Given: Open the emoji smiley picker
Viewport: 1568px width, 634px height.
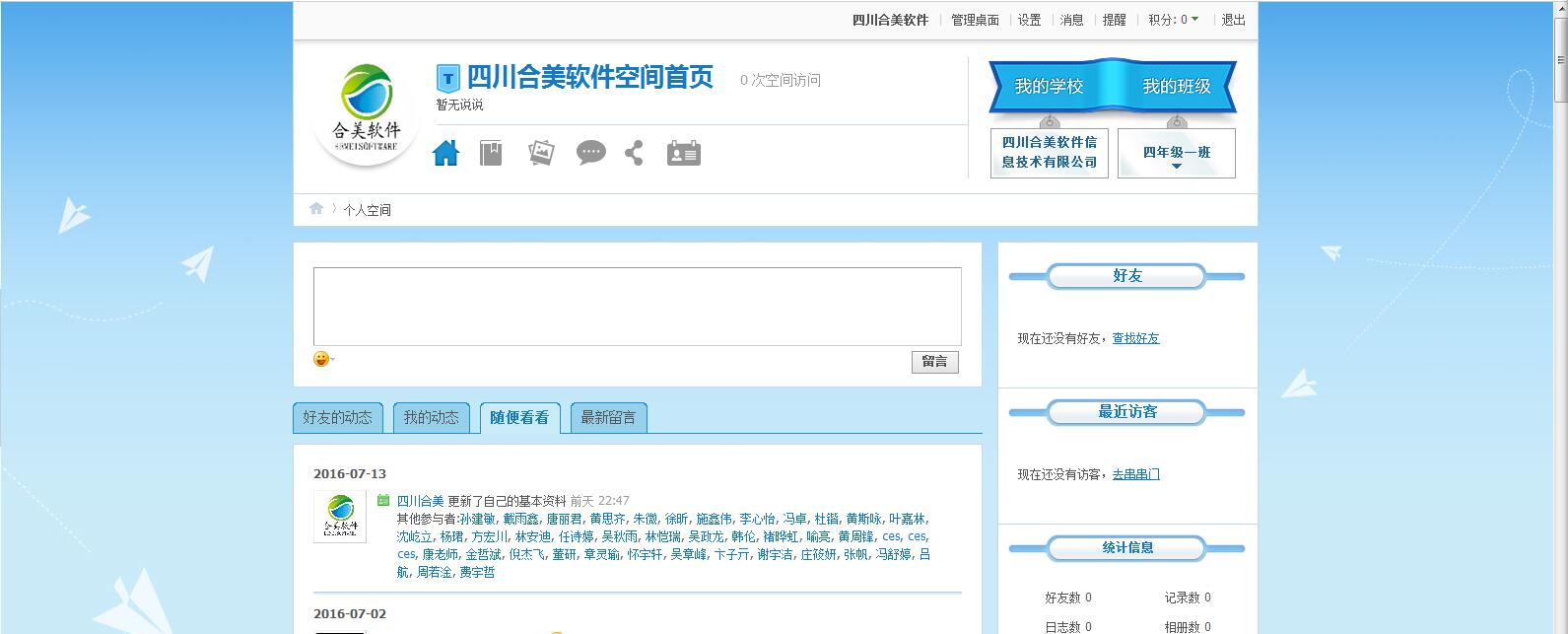Looking at the screenshot, I should click(322, 359).
